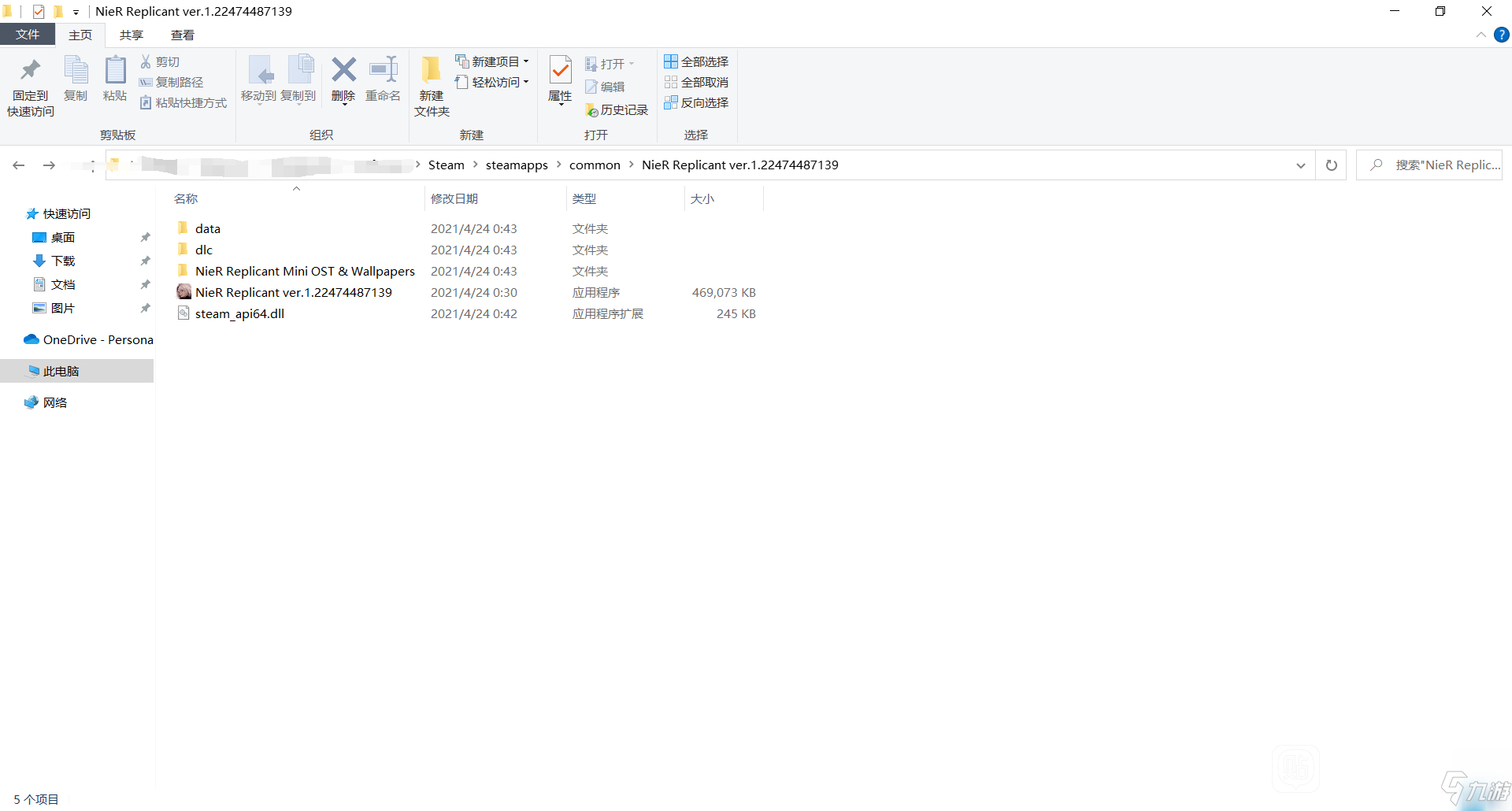Click the chevron after steamapps in breadcrumb

(x=558, y=165)
